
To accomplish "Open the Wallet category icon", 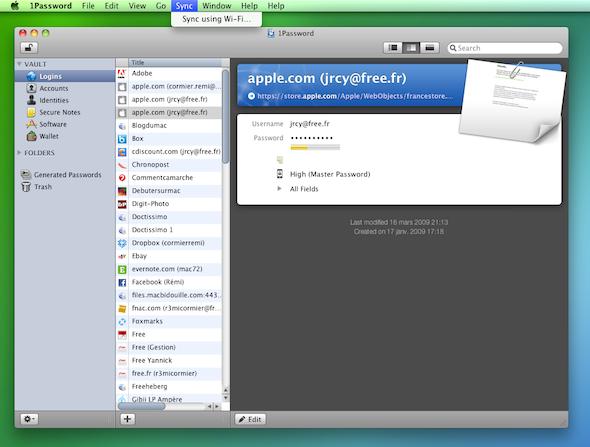I will pos(31,136).
